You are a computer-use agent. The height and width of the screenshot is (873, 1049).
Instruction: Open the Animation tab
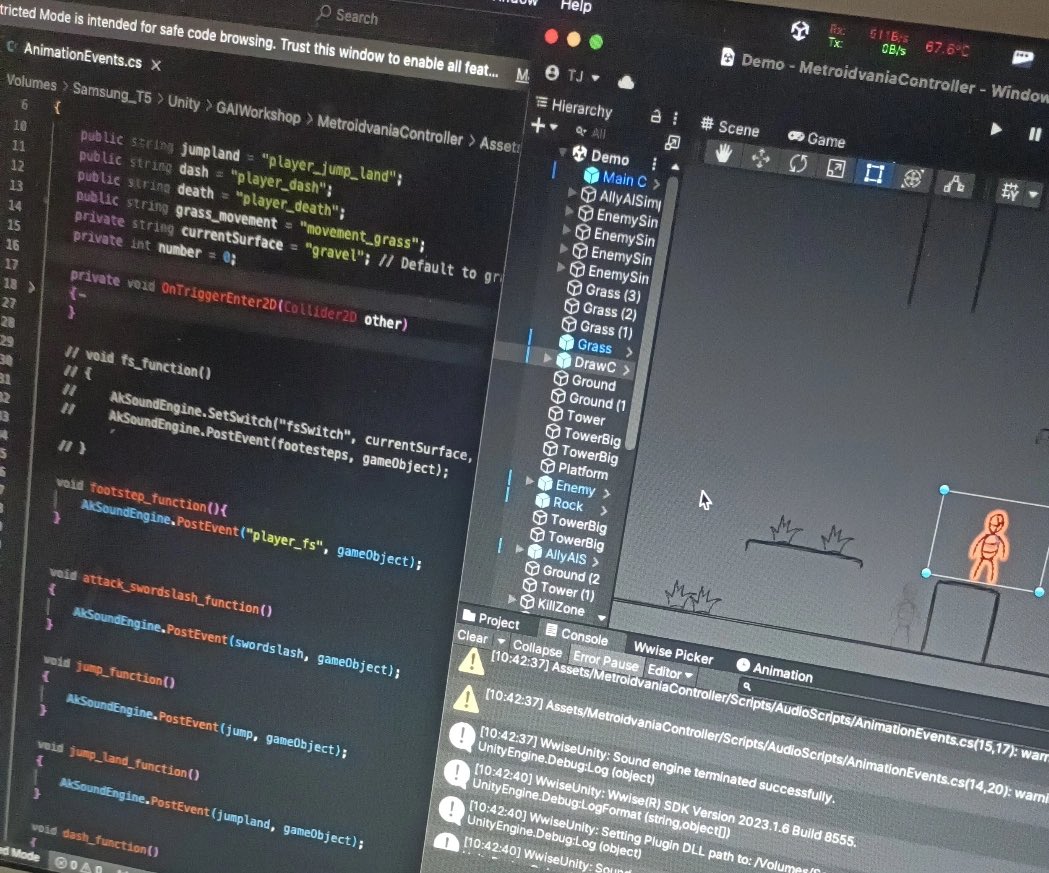pyautogui.click(x=775, y=670)
